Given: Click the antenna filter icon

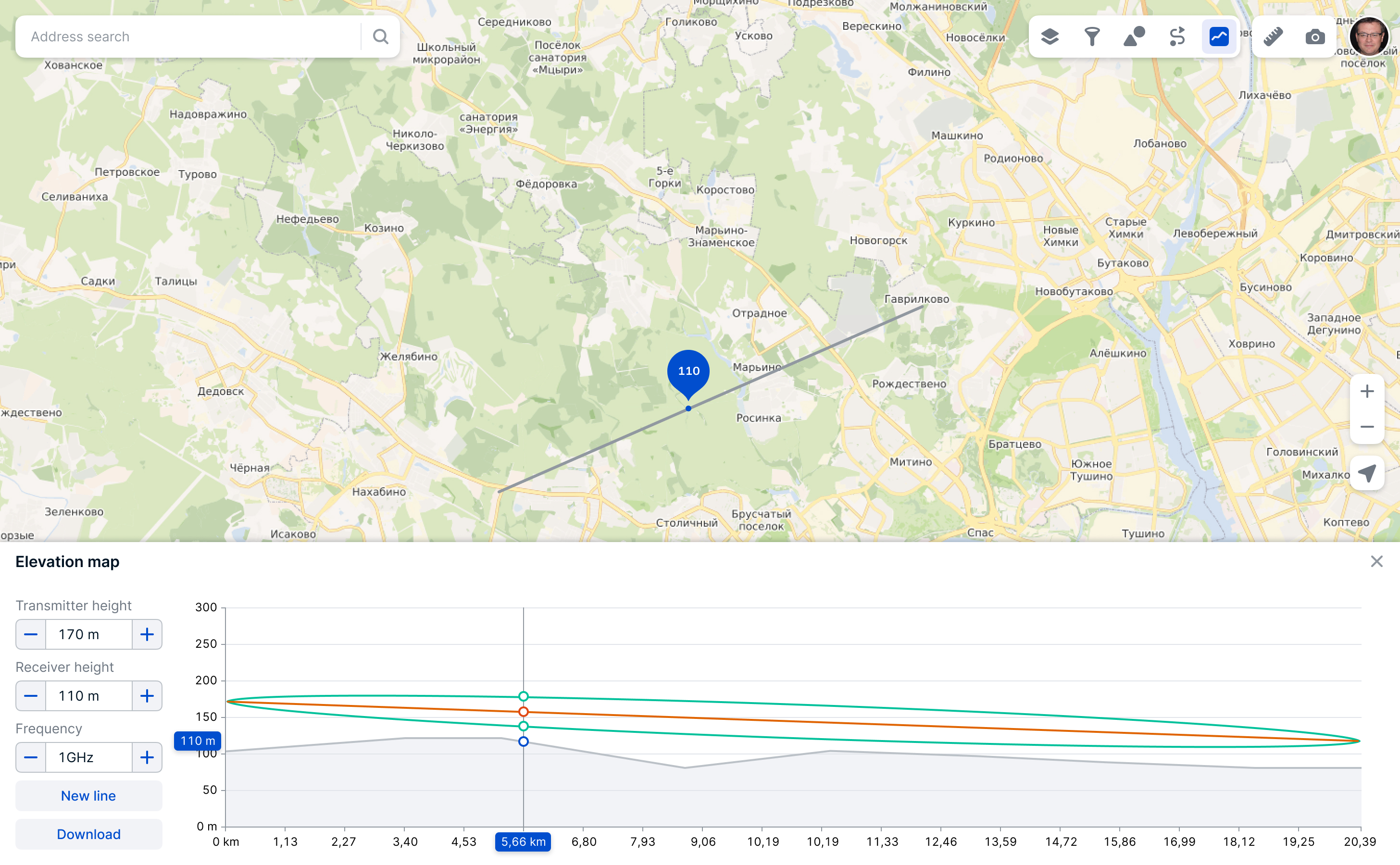Looking at the screenshot, I should click(x=1092, y=37).
